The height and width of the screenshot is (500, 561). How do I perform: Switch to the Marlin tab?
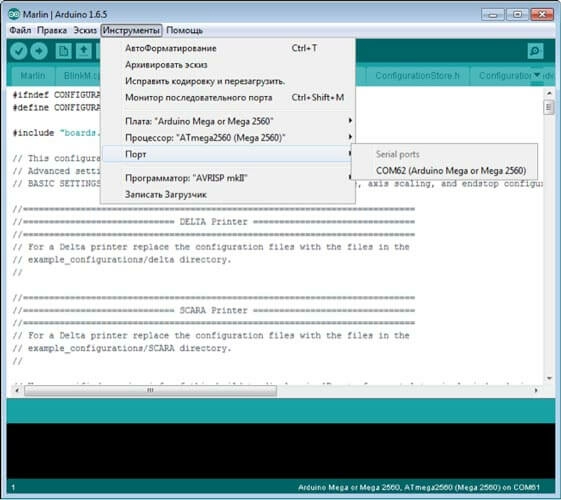(33, 76)
